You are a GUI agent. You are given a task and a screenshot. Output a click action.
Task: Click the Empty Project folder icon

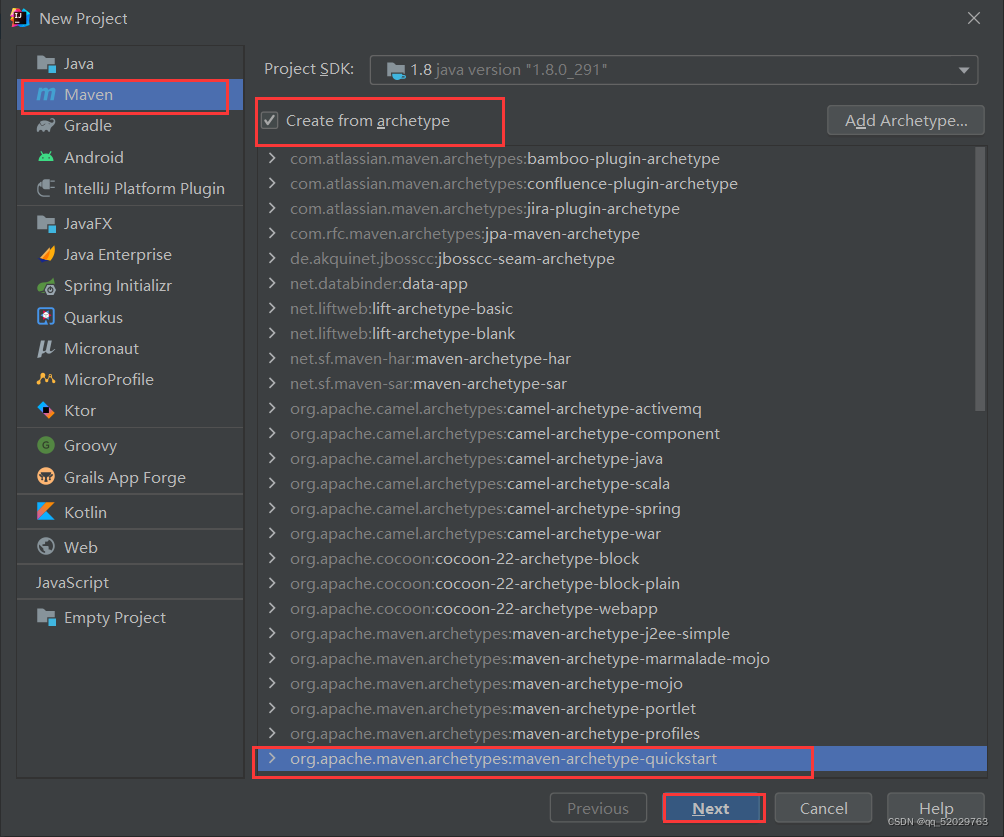46,617
